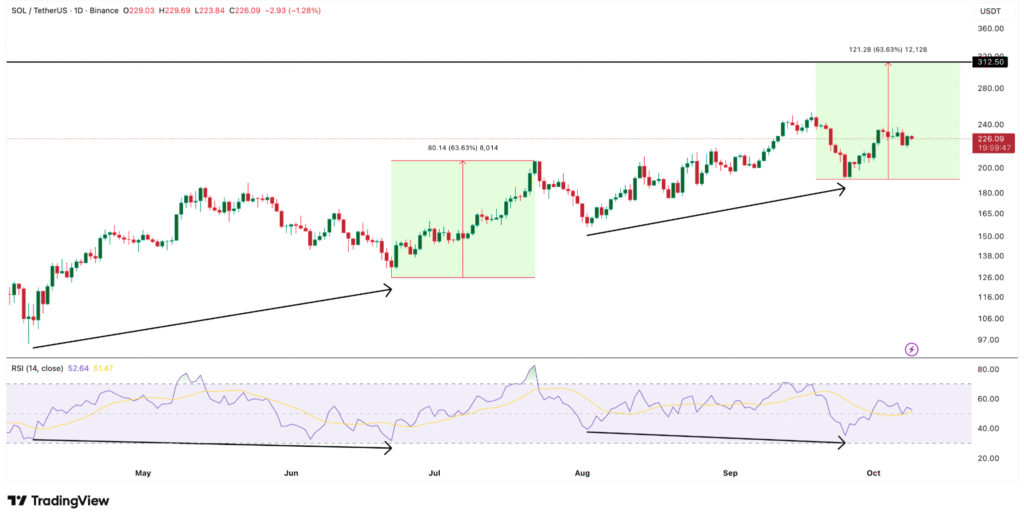Click the Sep label on time axis
Image resolution: width=1024 pixels, height=520 pixels.
click(x=730, y=473)
